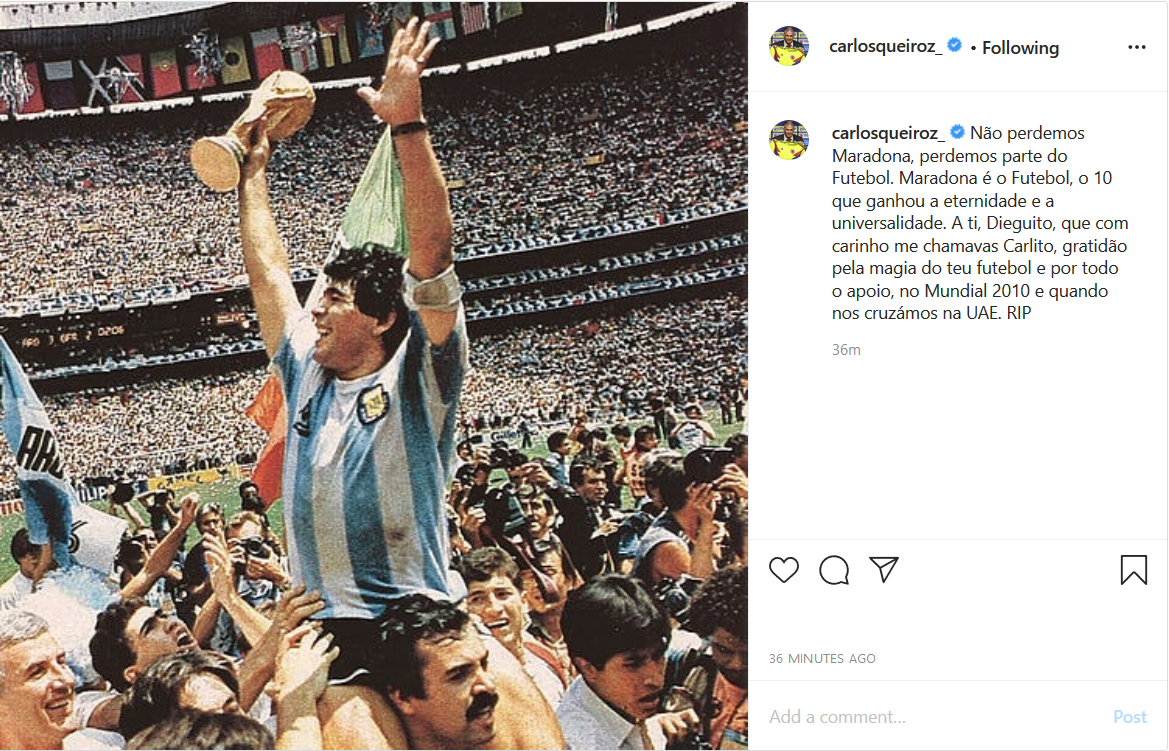Image resolution: width=1169 pixels, height=751 pixels.
Task: Open carlosqueiroz_ username in caption
Action: (887, 133)
